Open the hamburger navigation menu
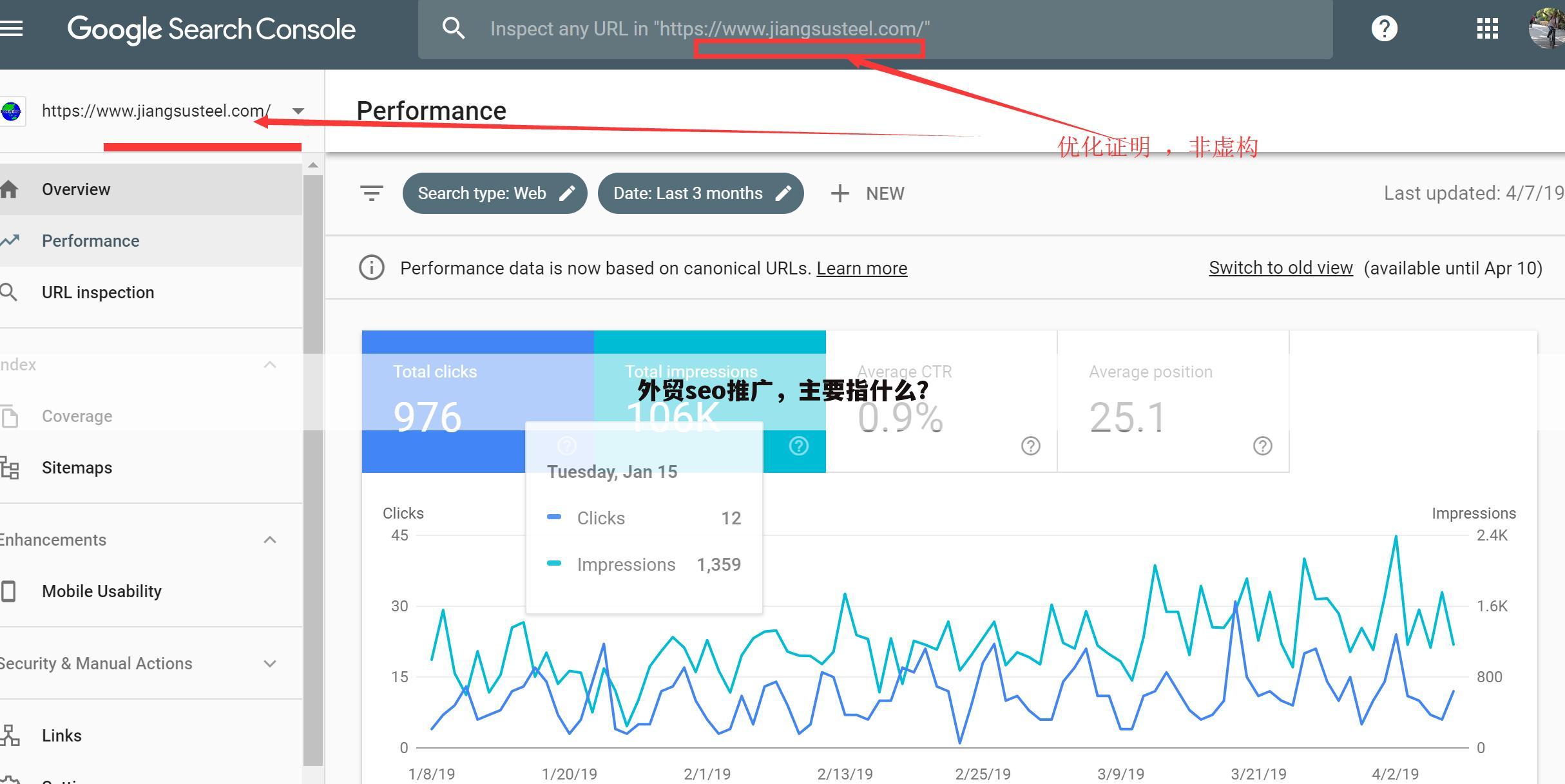Viewport: 1565px width, 784px height. [12, 27]
